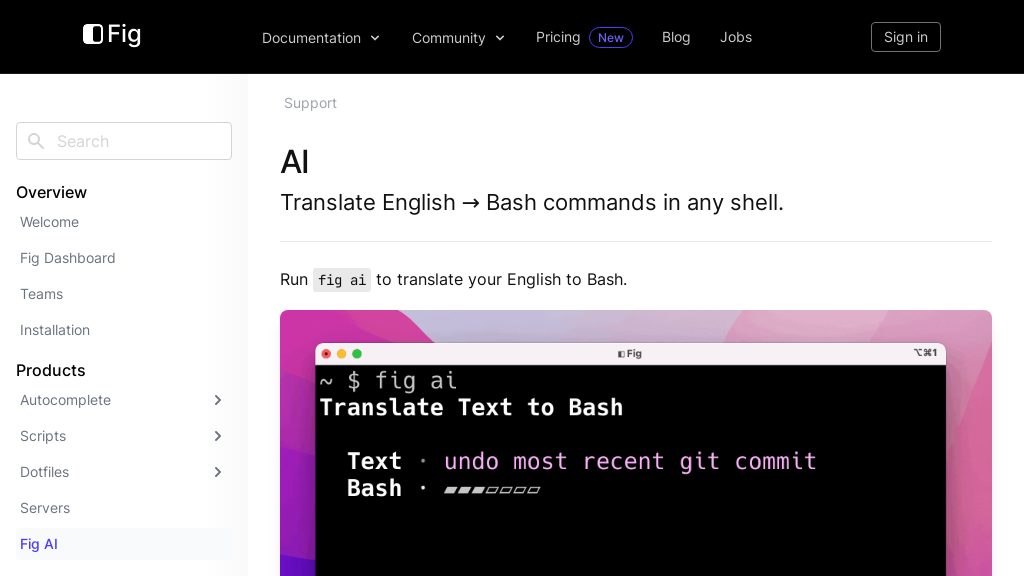The height and width of the screenshot is (576, 1024).
Task: Open the Fig Dashboard docs page
Action: click(x=67, y=258)
